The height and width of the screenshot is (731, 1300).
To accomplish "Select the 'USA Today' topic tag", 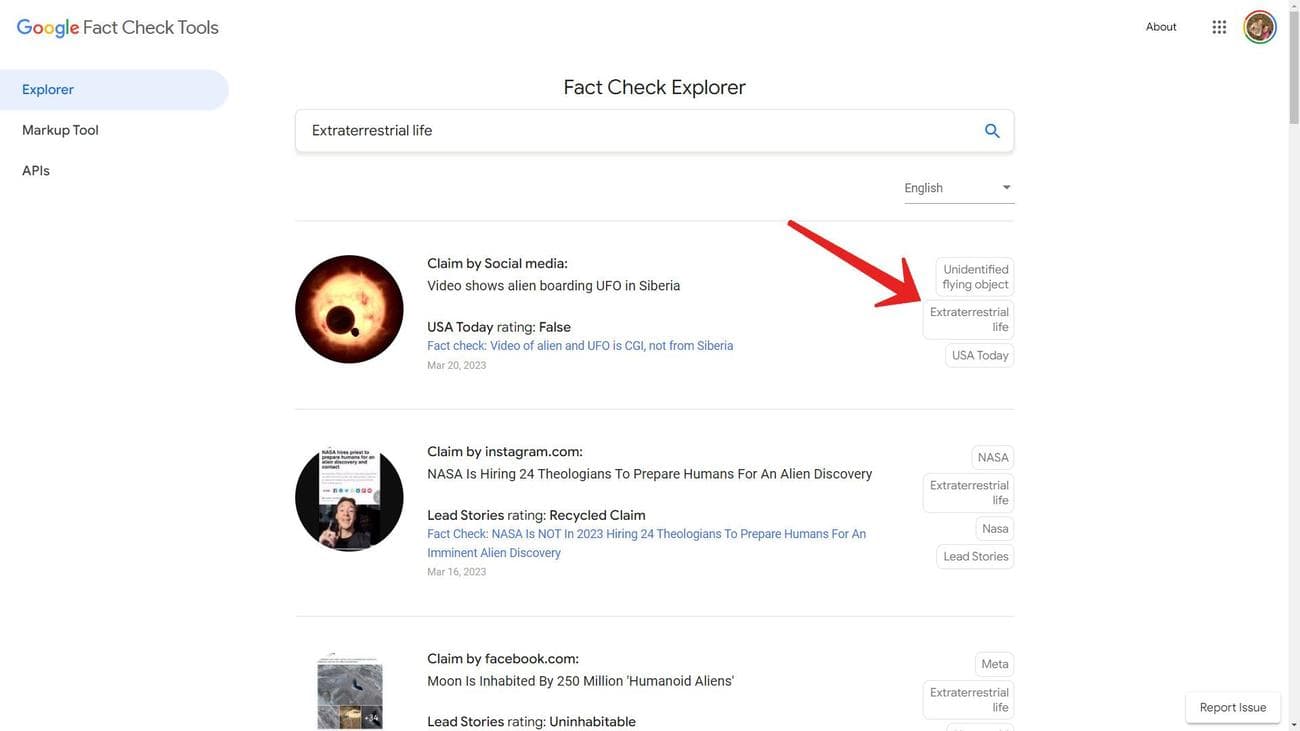I will click(x=978, y=356).
